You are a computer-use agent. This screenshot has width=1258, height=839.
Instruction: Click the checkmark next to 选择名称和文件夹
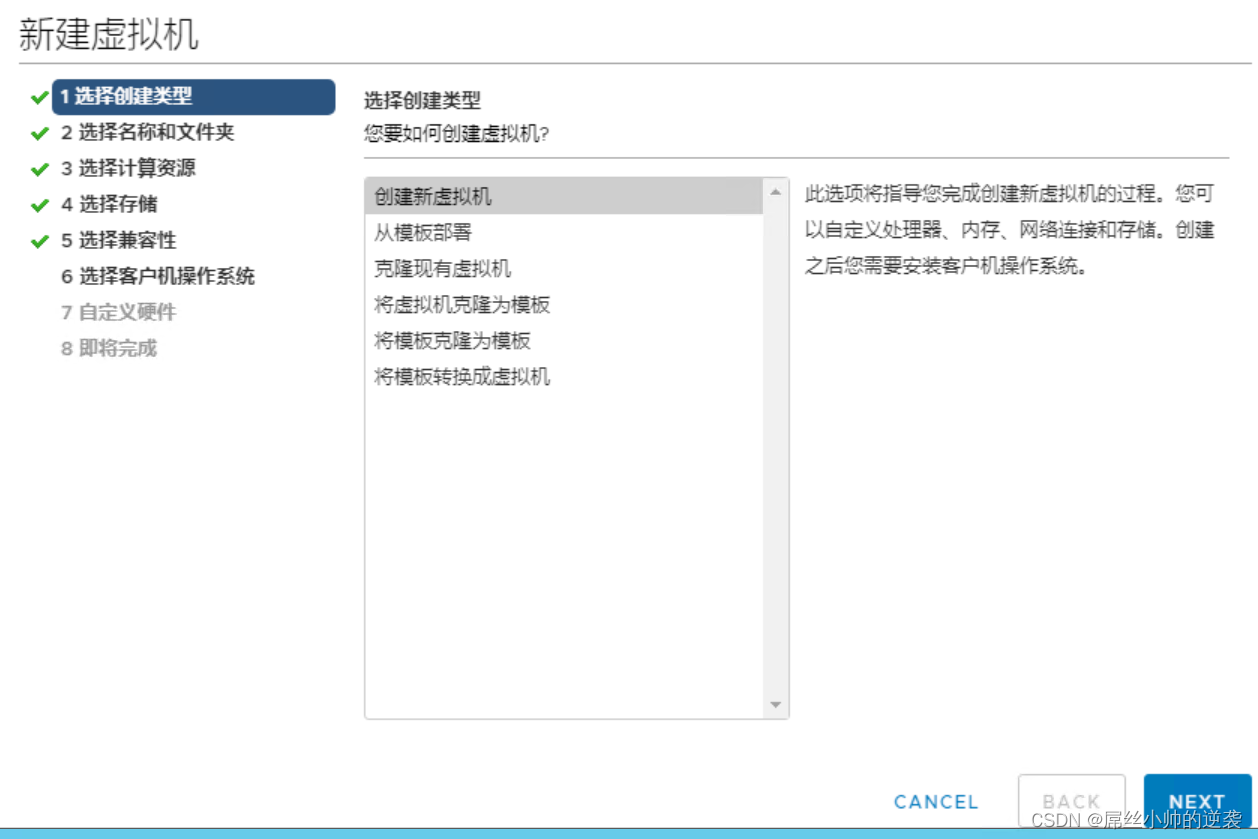pyautogui.click(x=37, y=133)
